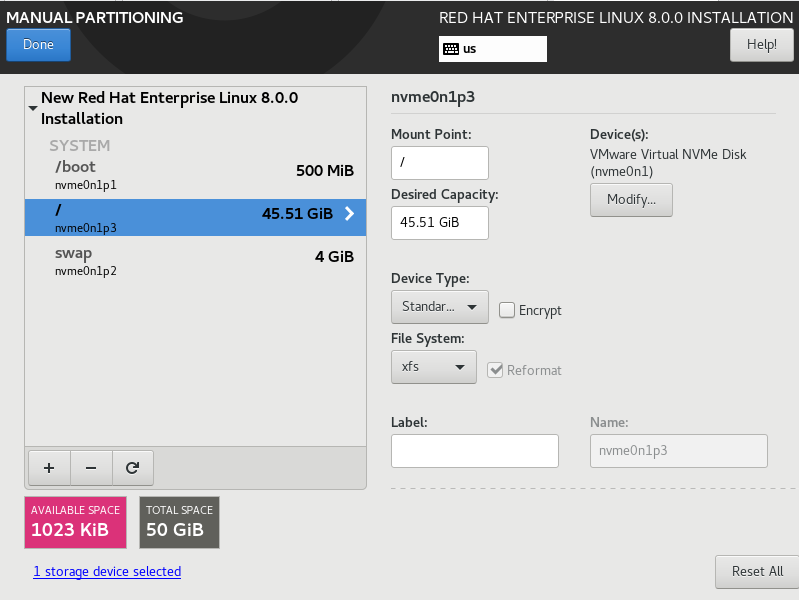
Task: Click the VMware Virtual NVMe Disk device text
Action: coord(668,163)
